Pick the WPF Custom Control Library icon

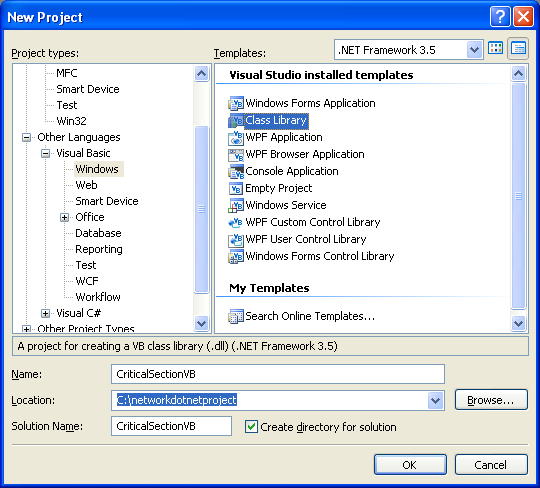(236, 222)
